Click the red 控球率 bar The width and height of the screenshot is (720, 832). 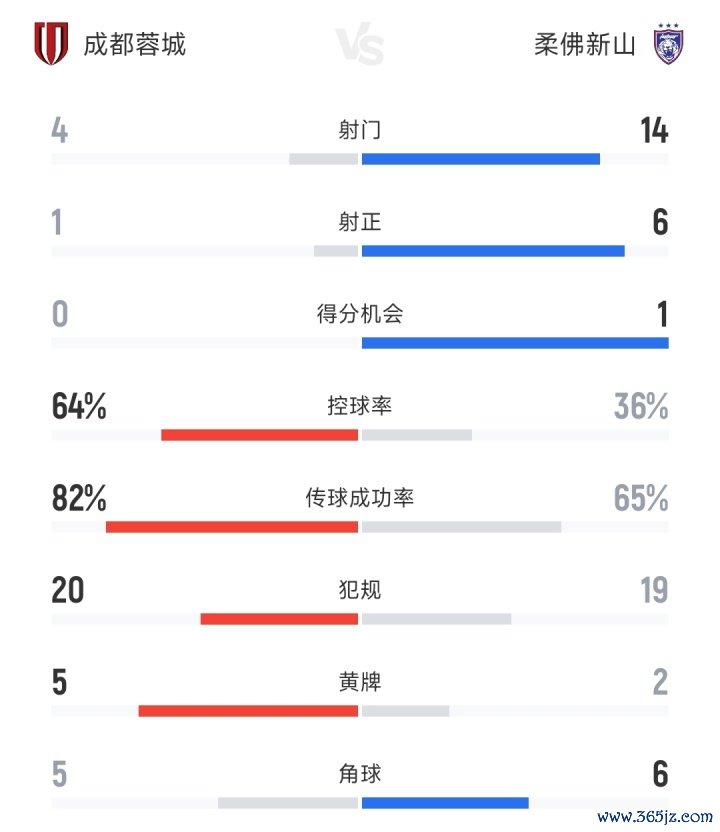(259, 435)
